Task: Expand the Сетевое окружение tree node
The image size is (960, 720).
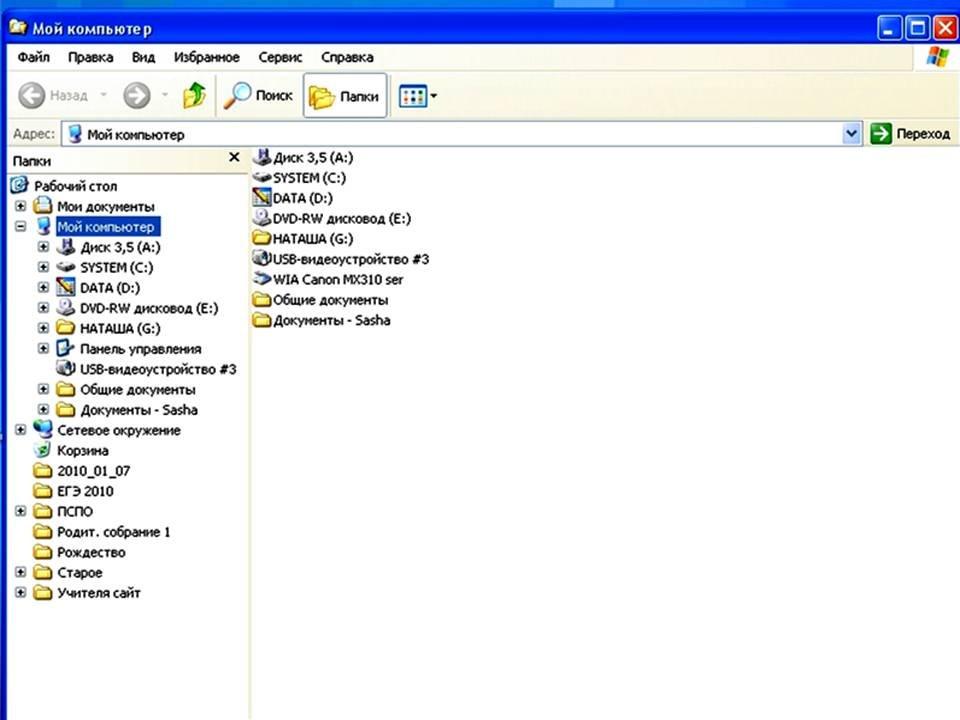Action: coord(20,430)
